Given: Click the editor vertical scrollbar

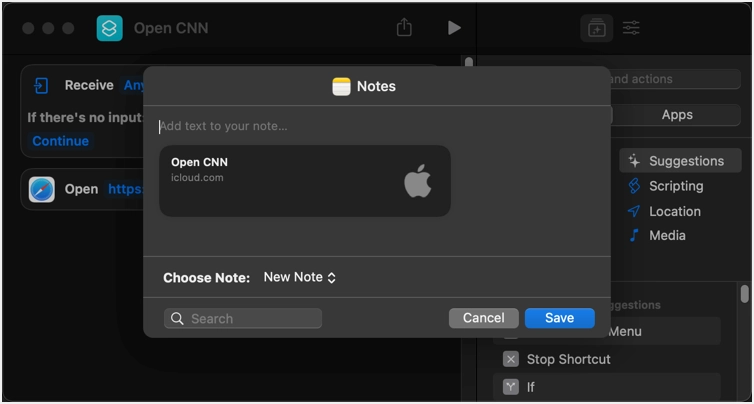Looking at the screenshot, I should (x=469, y=62).
